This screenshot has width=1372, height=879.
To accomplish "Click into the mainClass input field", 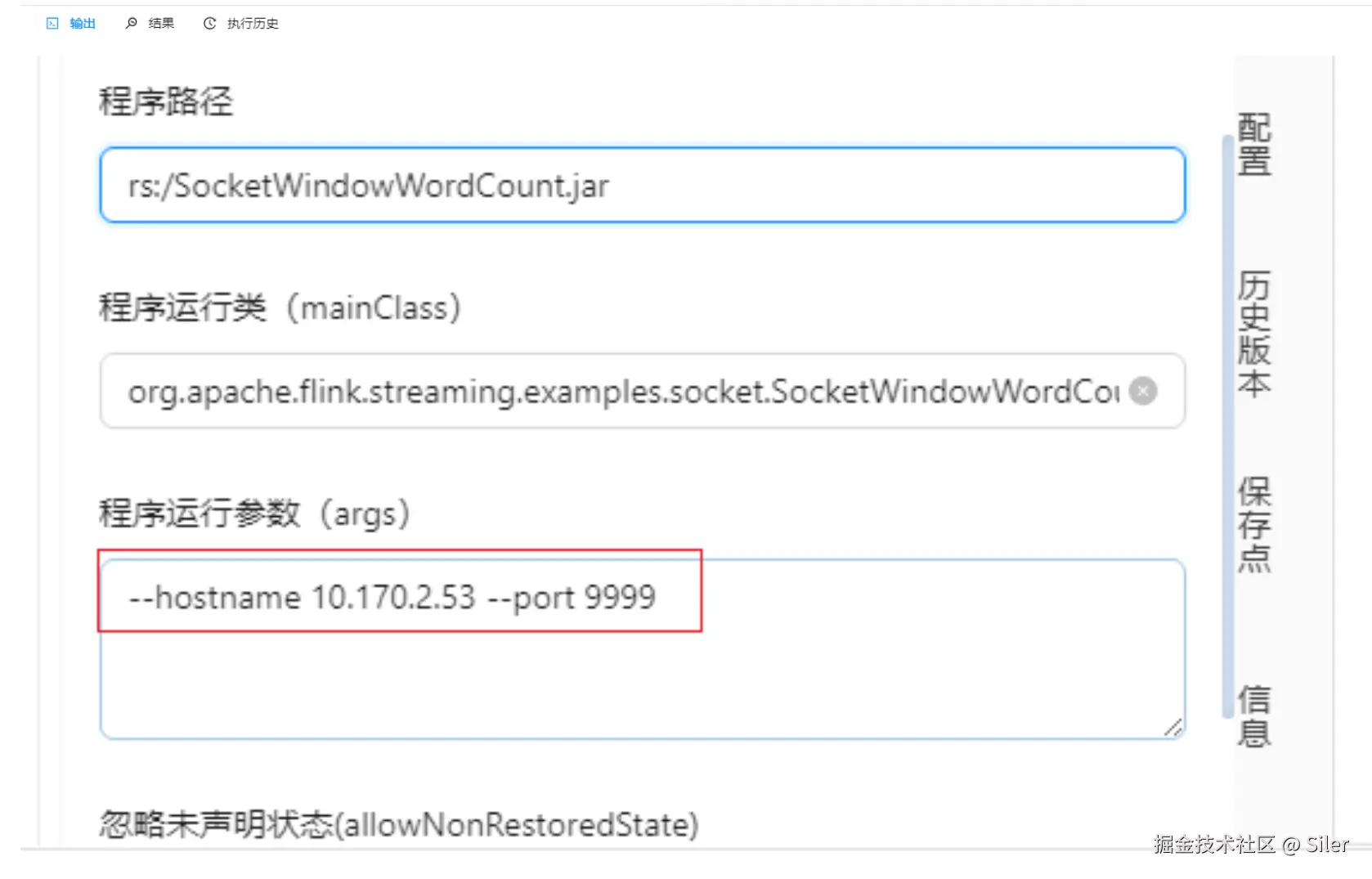I will [x=621, y=392].
